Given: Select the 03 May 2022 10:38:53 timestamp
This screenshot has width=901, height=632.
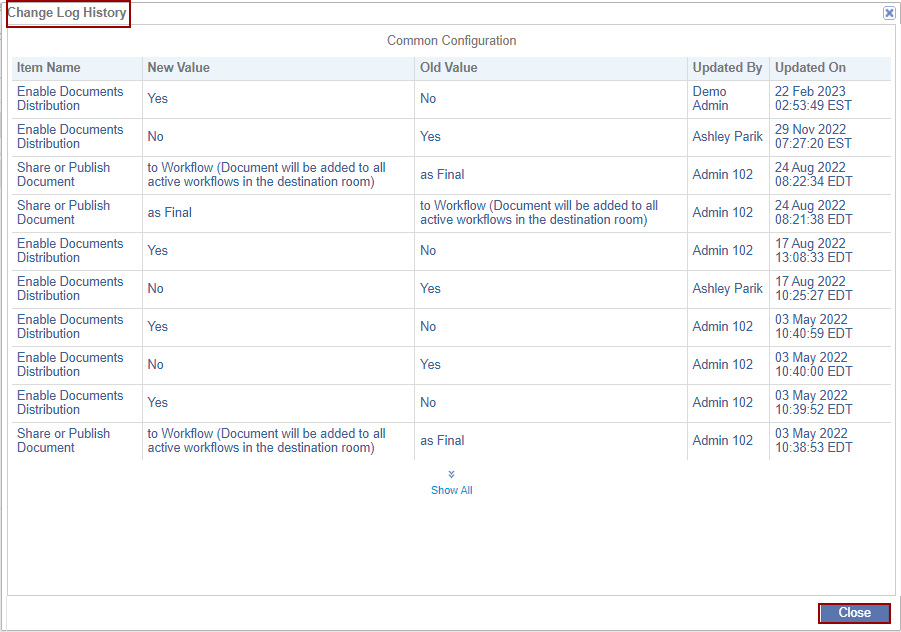Looking at the screenshot, I should tap(813, 440).
